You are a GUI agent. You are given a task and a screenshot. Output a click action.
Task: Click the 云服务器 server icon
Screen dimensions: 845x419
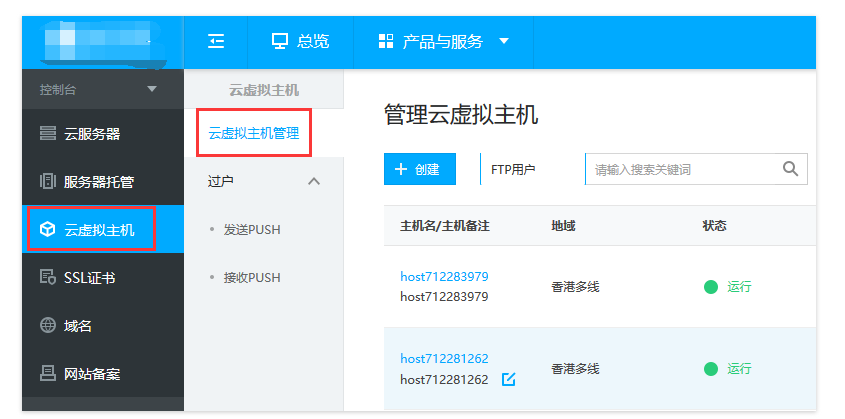point(48,133)
